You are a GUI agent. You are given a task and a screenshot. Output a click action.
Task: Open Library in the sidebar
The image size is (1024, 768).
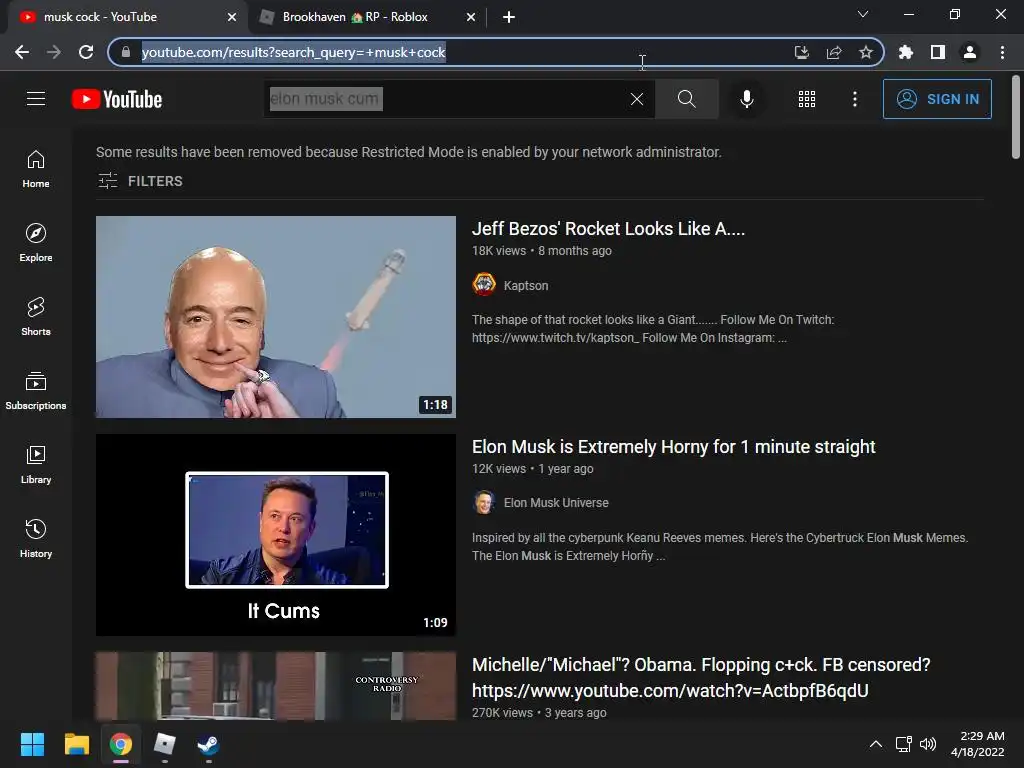[36, 464]
